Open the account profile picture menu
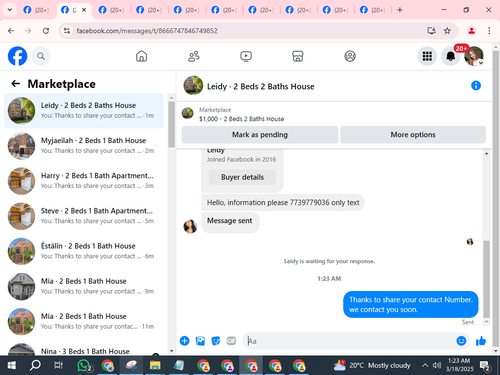Image resolution: width=500 pixels, height=375 pixels. 474,56
